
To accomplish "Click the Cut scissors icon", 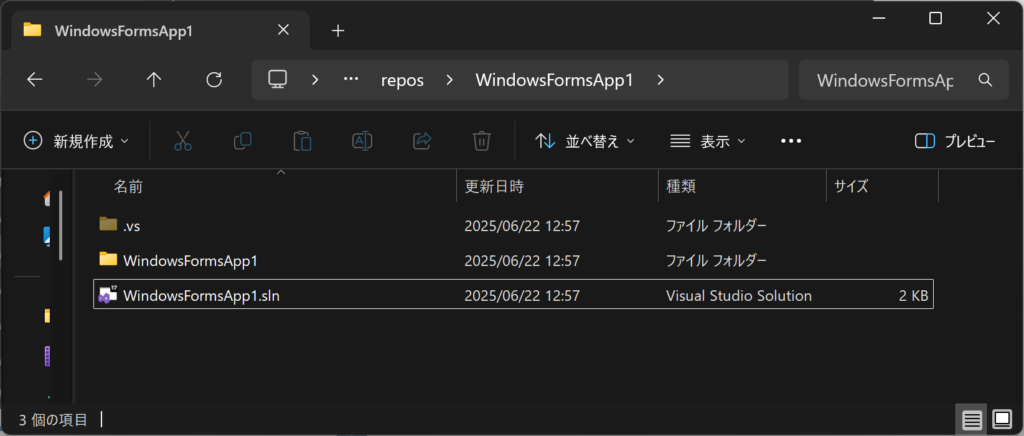I will (183, 141).
